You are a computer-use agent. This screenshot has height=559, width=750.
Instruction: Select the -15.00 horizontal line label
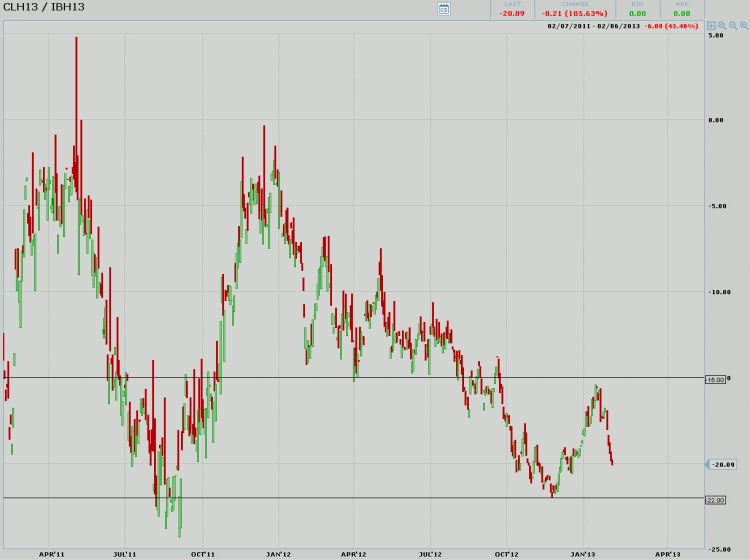click(715, 380)
